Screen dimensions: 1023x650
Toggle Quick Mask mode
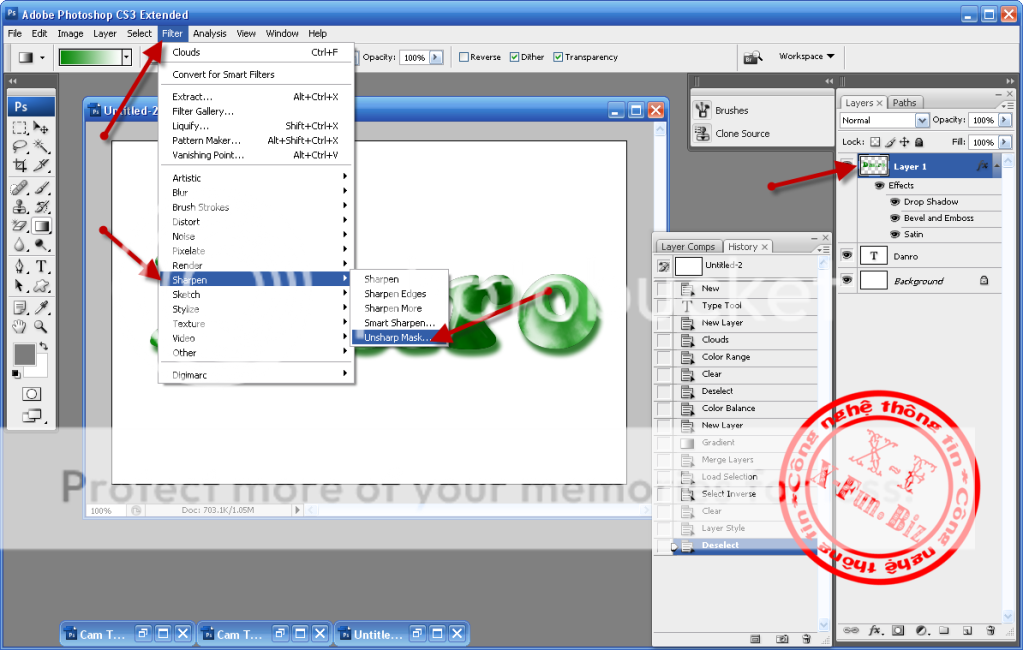31,394
